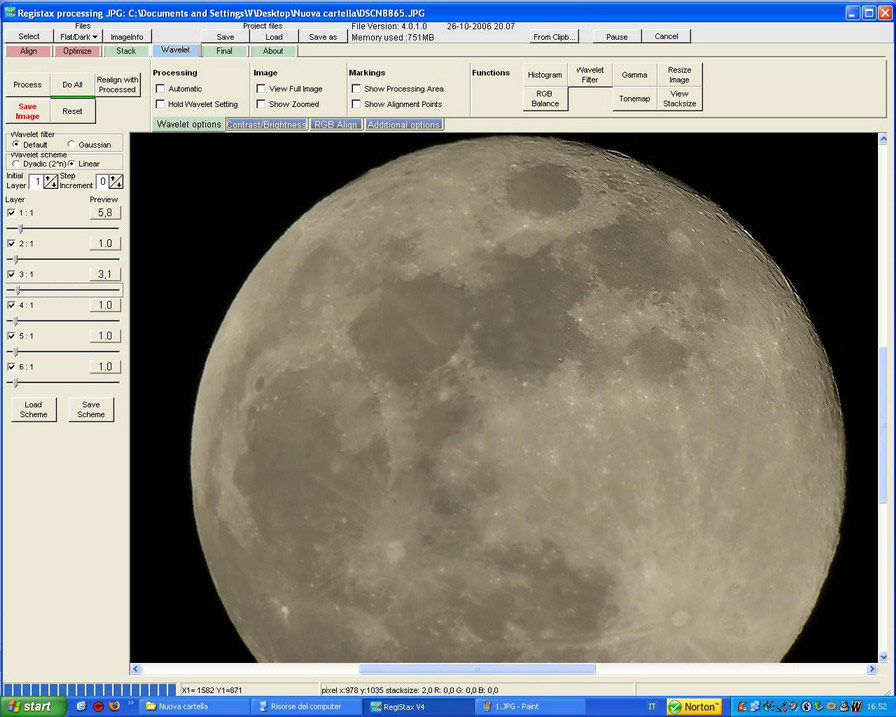Open the Windows Start menu
The image size is (896, 717).
[33, 707]
